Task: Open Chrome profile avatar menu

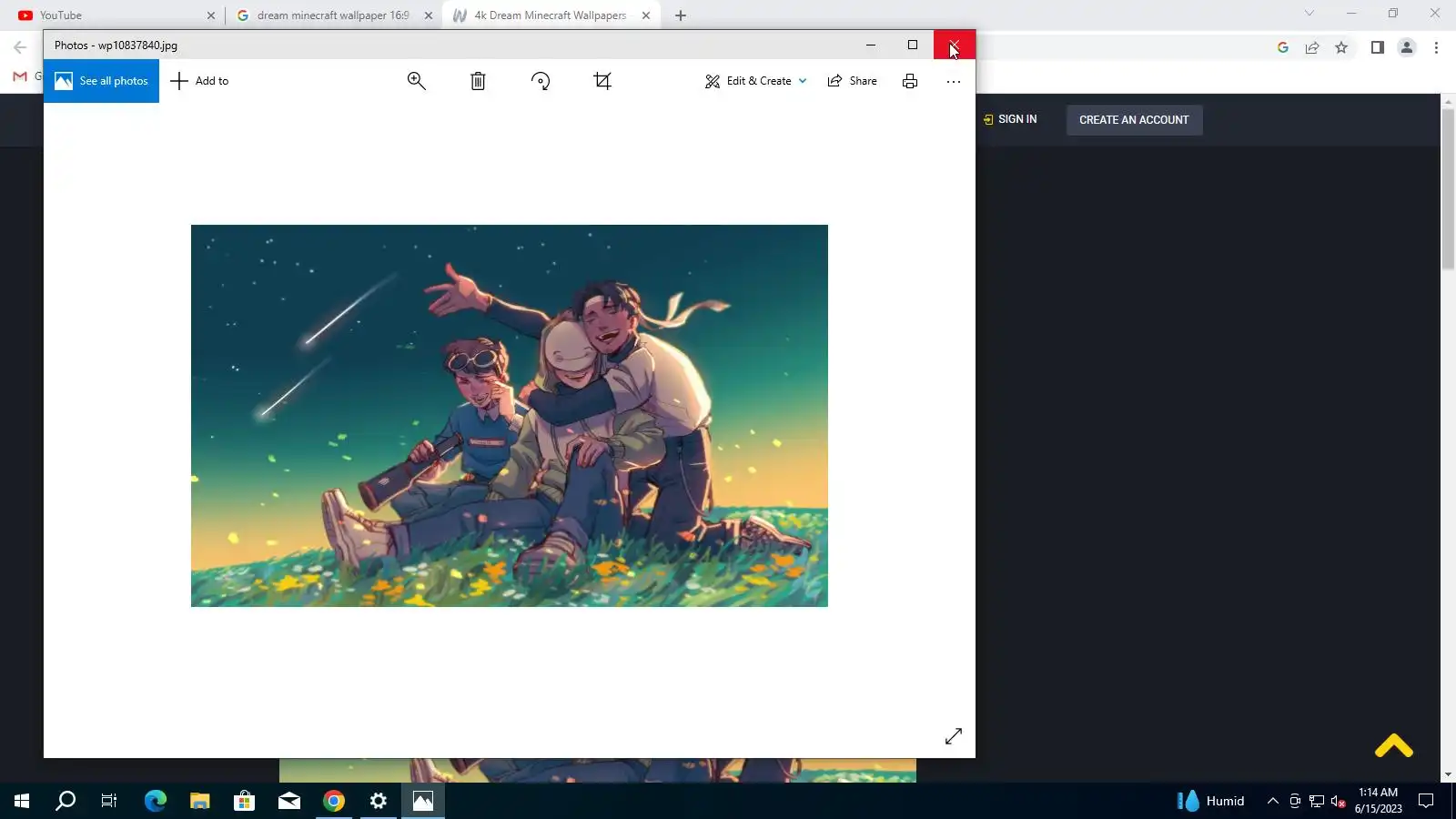Action: click(1407, 47)
